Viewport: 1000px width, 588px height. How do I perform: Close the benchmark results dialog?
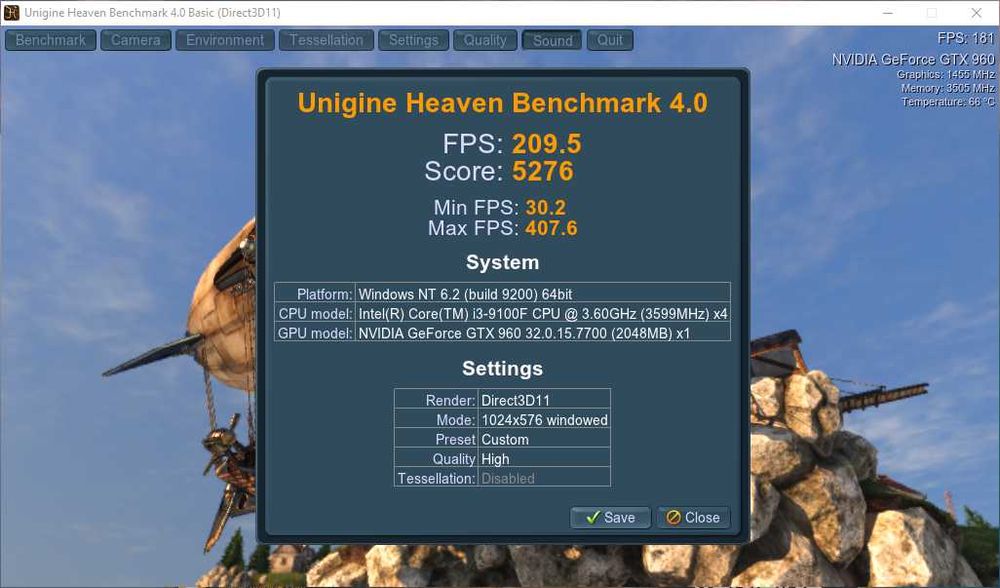coord(693,517)
